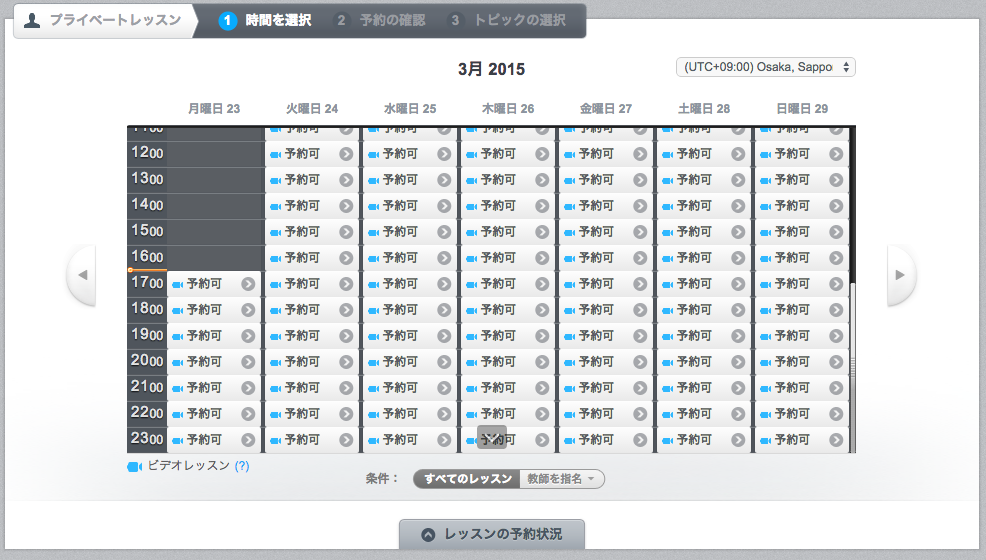Click arrow icon for Monday 17:00 slot
The width and height of the screenshot is (986, 560).
coord(248,284)
